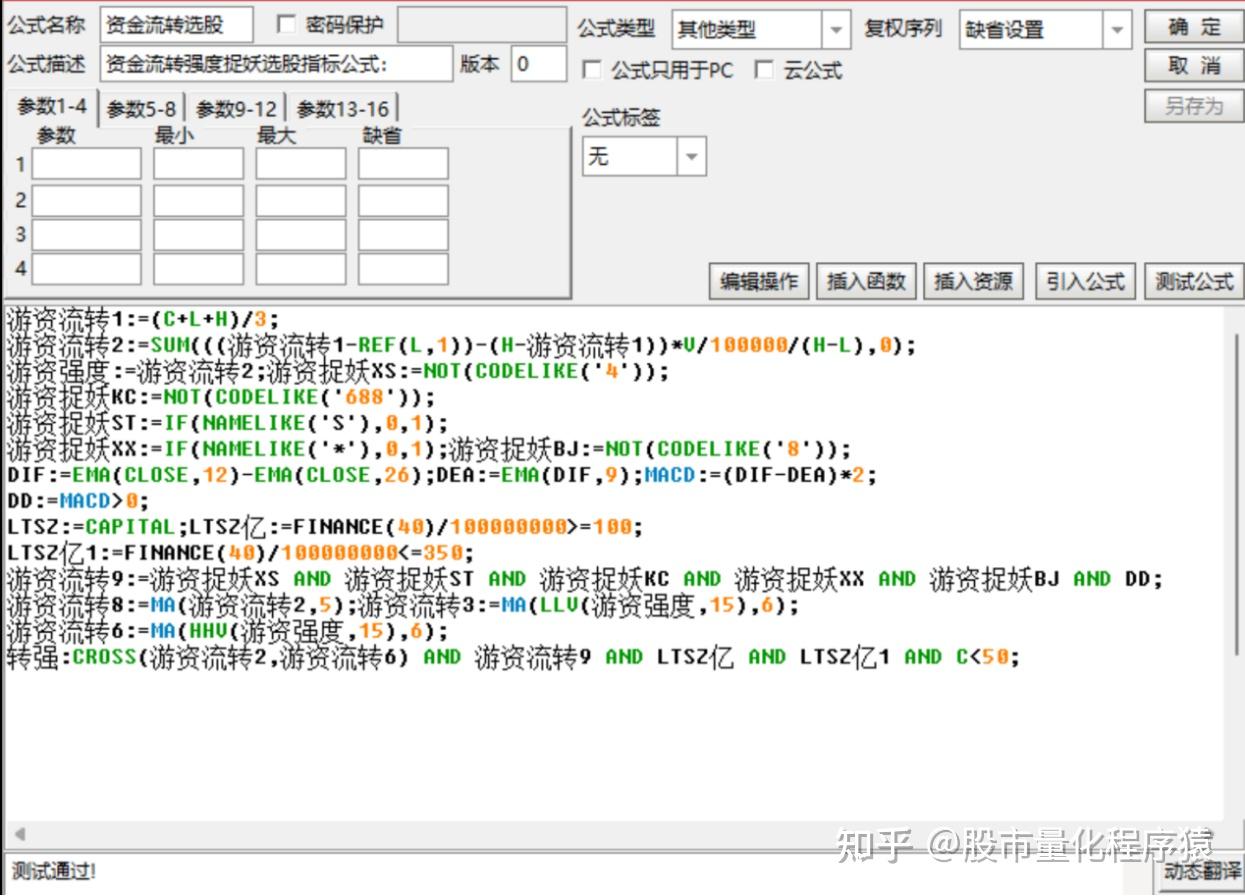1245x896 pixels.
Task: Click 引入公式 import formula button
Action: (1085, 281)
